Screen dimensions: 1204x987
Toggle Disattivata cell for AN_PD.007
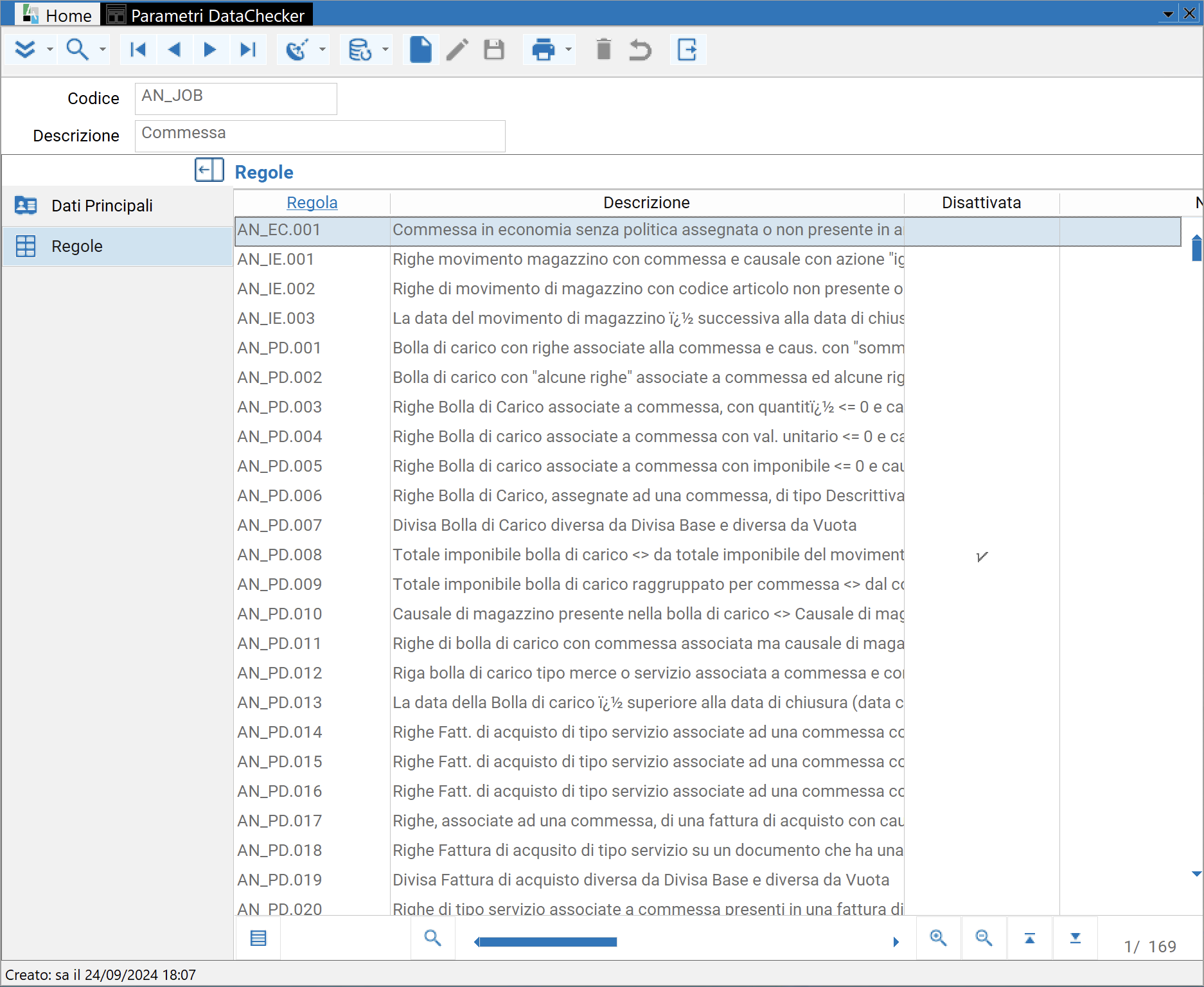(x=981, y=526)
